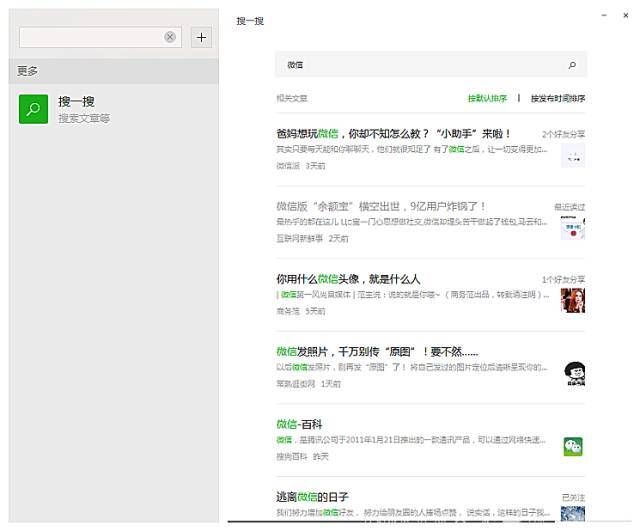This screenshot has width=640, height=531.
Task: Click the 2个好友分享 label
Action: click(x=563, y=134)
